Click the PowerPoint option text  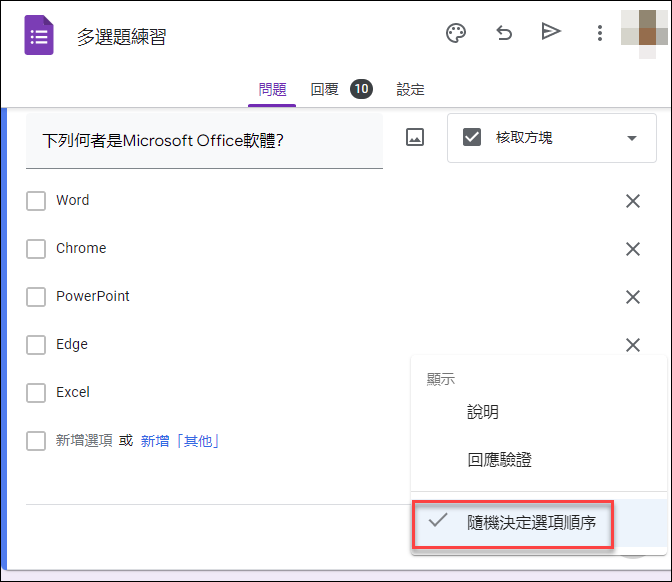pyautogui.click(x=93, y=296)
